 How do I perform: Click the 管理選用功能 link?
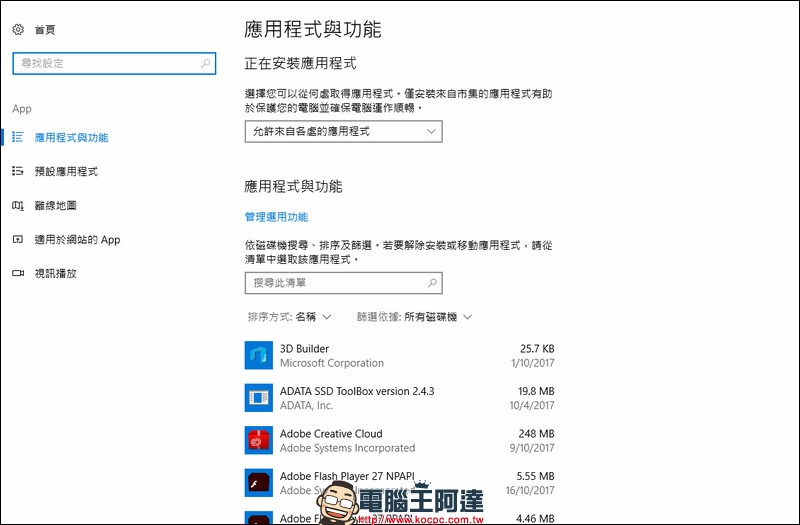(x=277, y=217)
